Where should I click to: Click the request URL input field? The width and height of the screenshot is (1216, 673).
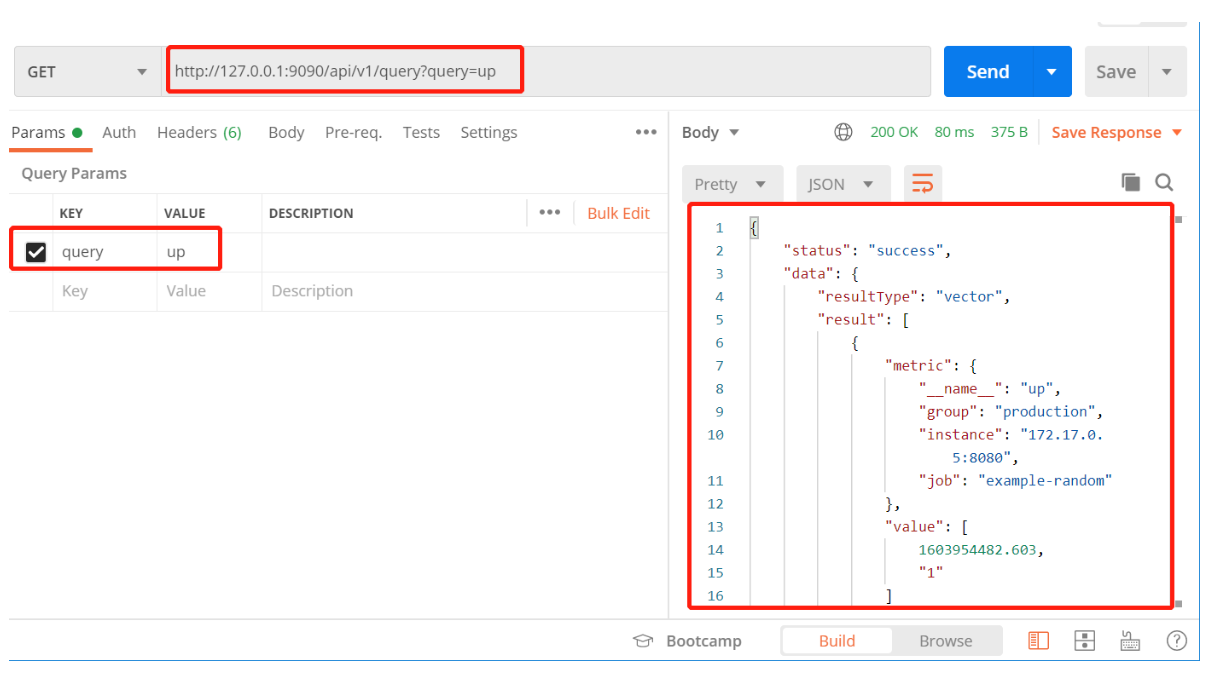[547, 72]
